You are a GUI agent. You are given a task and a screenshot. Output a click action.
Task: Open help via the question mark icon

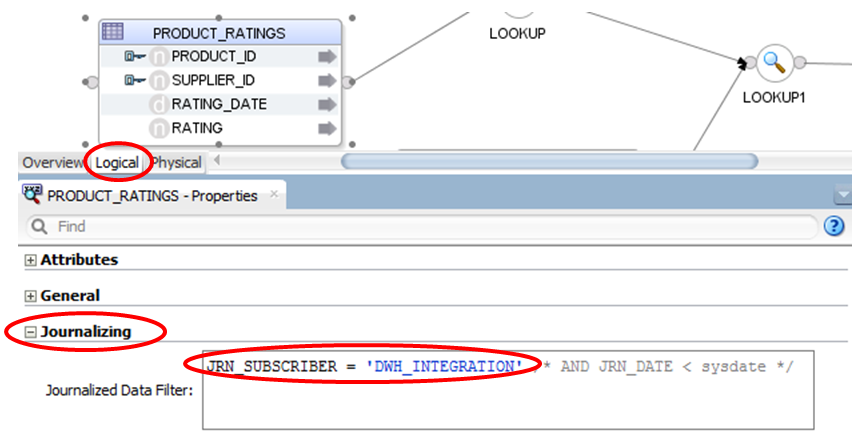coord(833,226)
